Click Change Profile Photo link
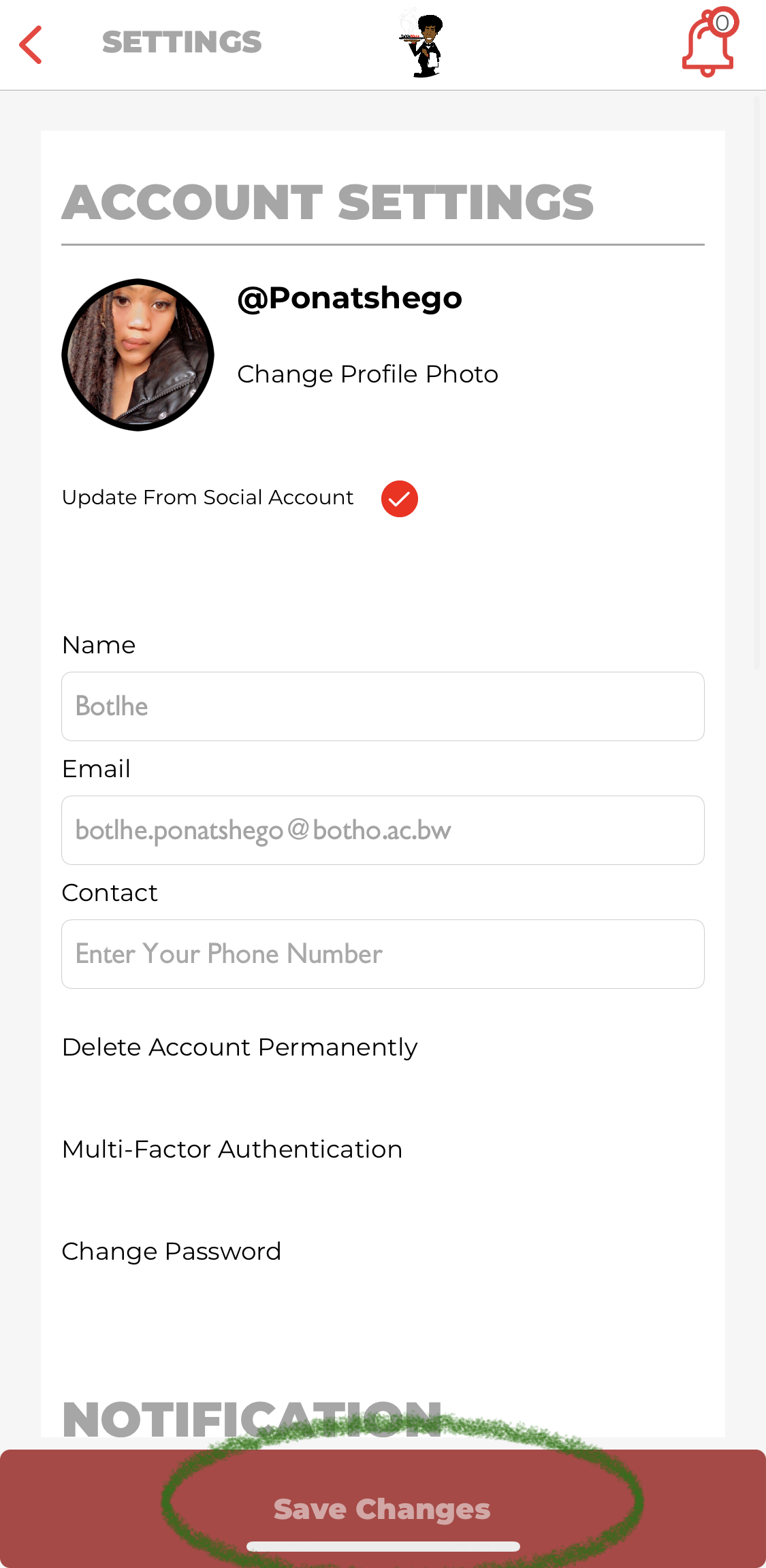This screenshot has height=1568, width=766. pos(368,374)
